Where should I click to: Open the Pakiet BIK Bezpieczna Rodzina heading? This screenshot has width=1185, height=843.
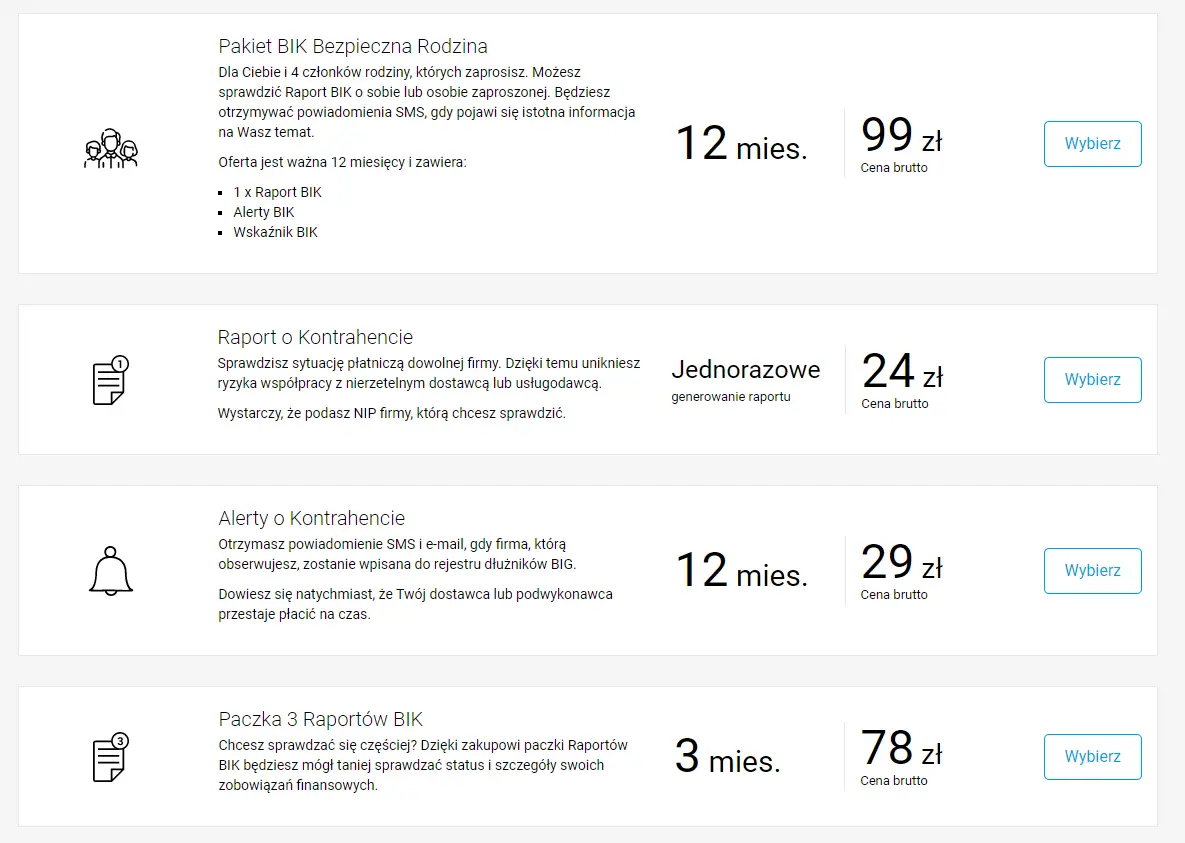(x=353, y=46)
